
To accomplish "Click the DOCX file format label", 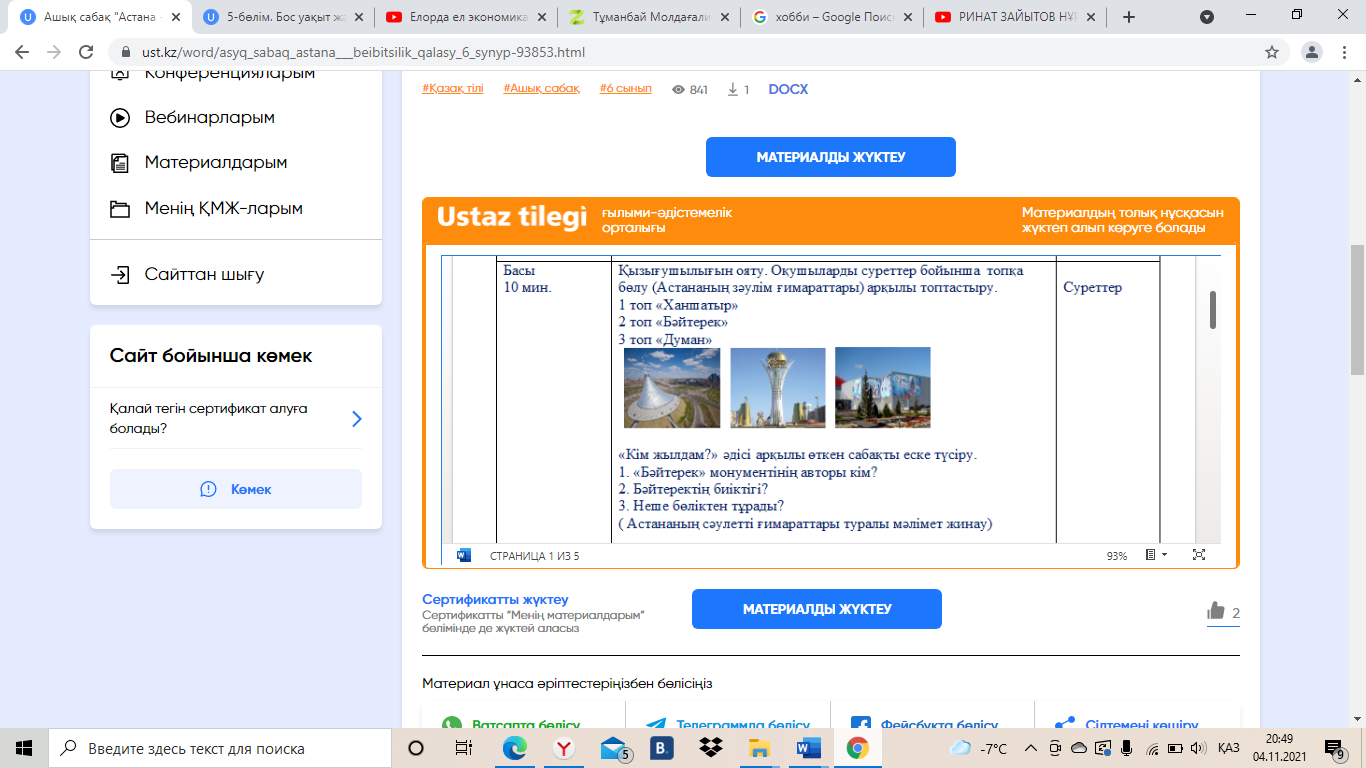I will point(788,89).
